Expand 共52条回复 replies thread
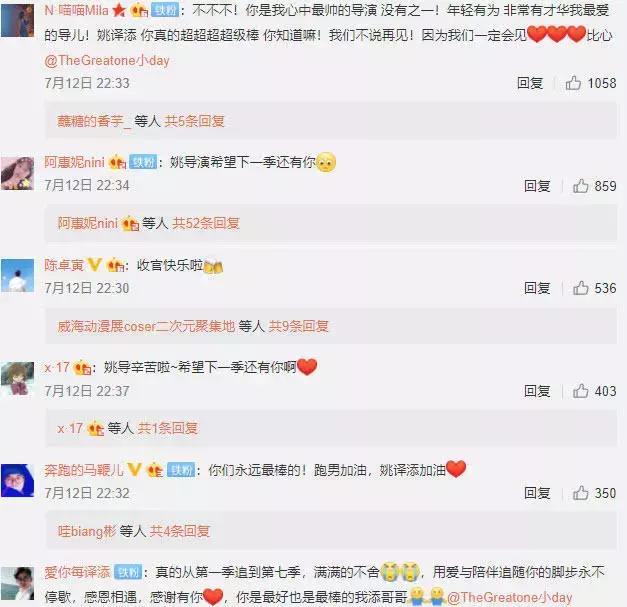627x607 pixels. click(206, 223)
